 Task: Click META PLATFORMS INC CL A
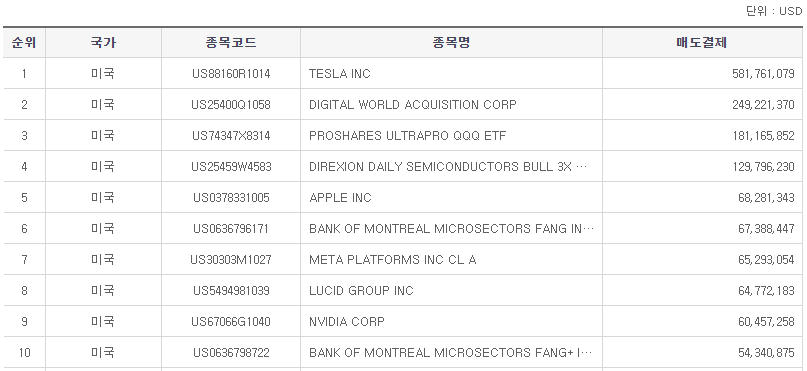393,260
